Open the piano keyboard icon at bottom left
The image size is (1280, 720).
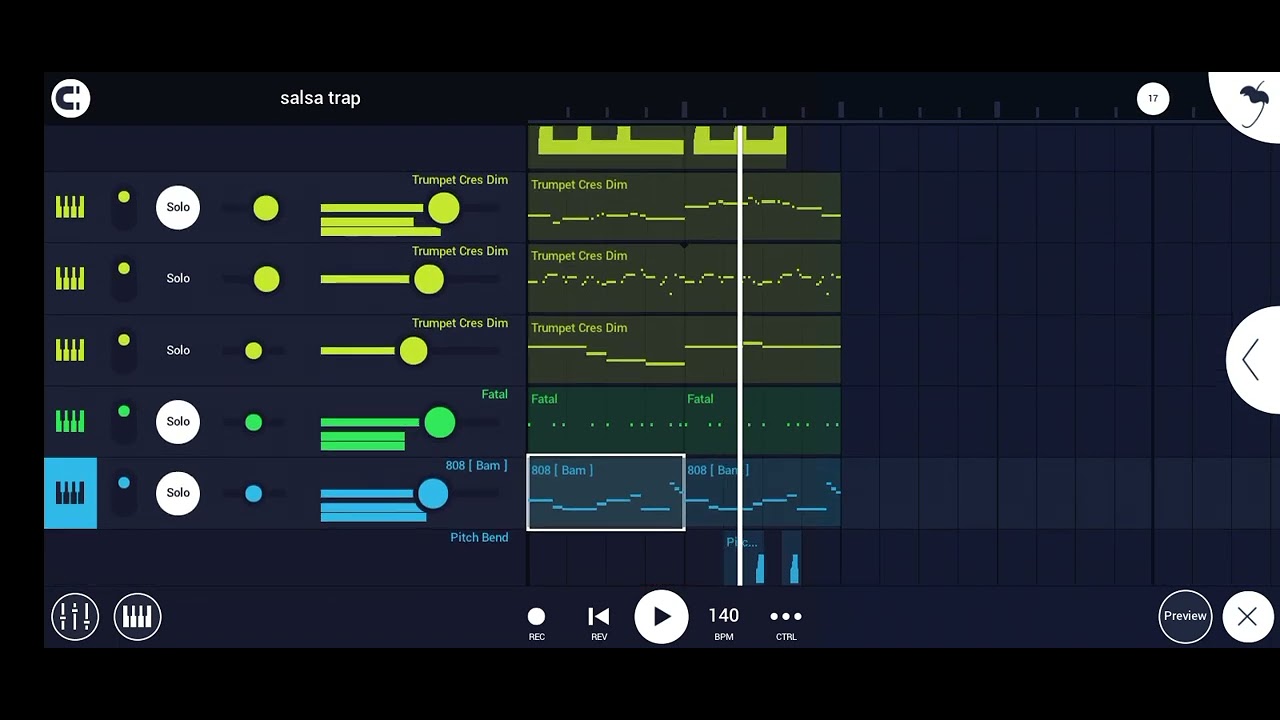point(137,616)
